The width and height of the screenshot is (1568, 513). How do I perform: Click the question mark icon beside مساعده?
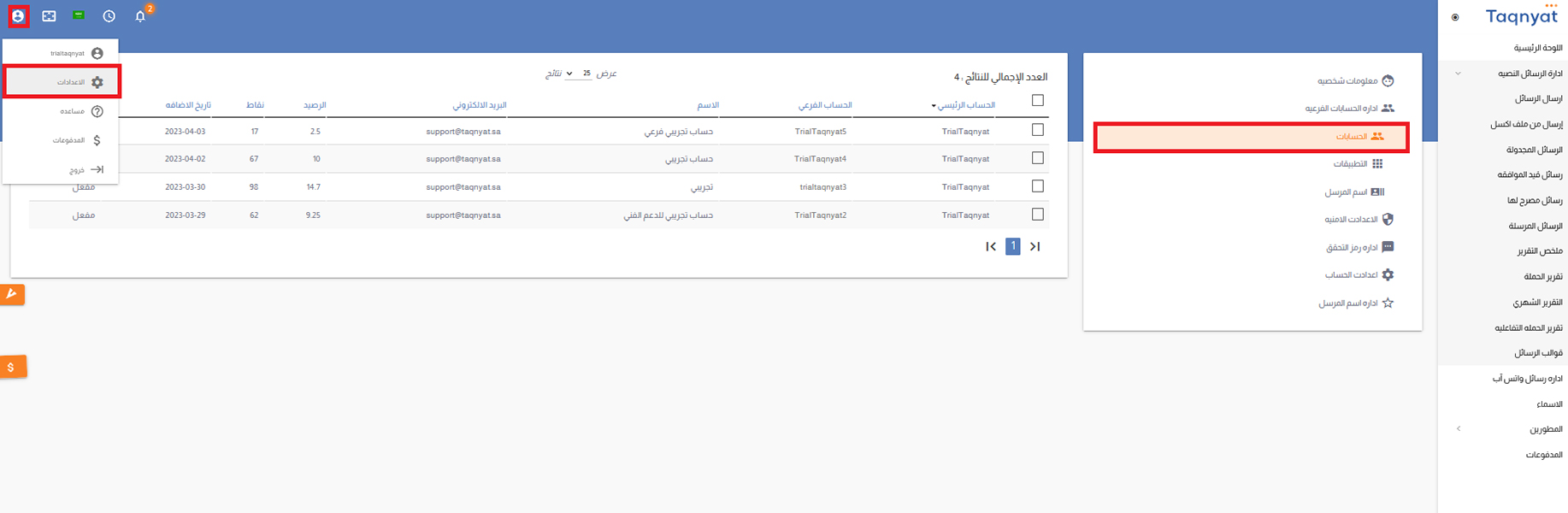point(97,111)
